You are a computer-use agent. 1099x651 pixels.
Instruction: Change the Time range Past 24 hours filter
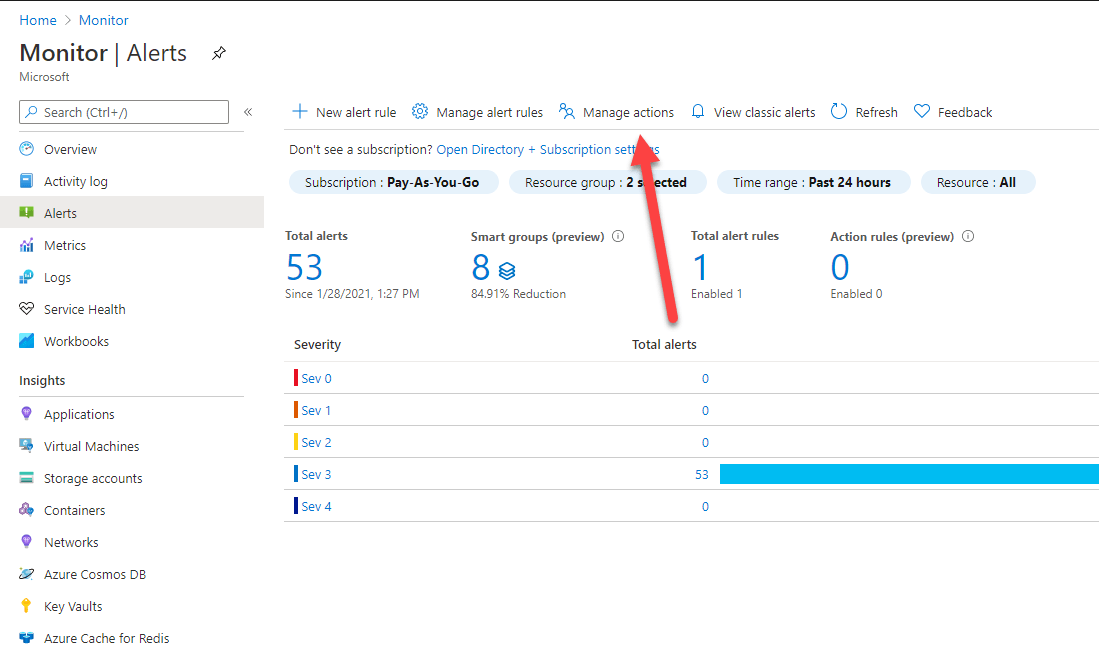click(812, 183)
